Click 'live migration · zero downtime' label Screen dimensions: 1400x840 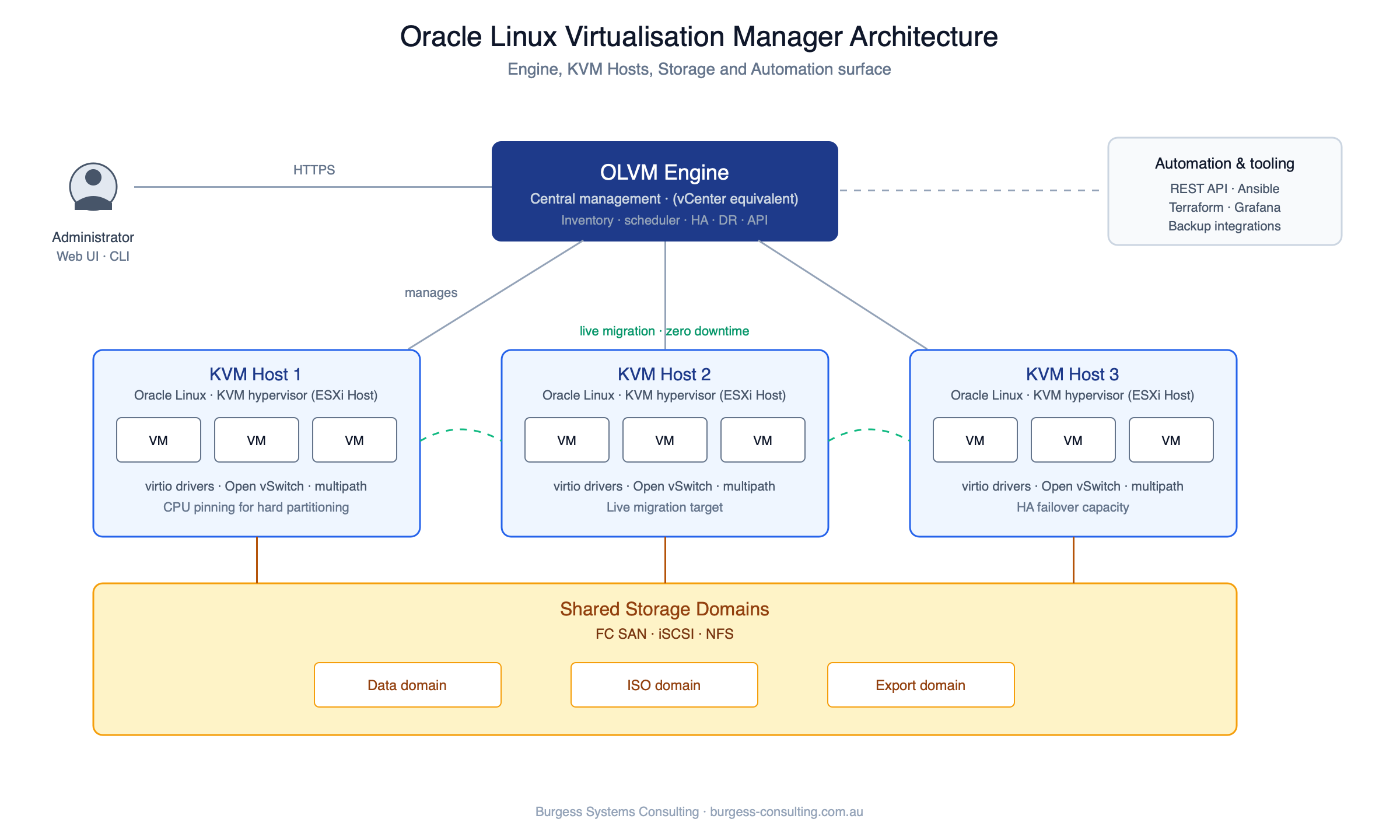tap(664, 331)
